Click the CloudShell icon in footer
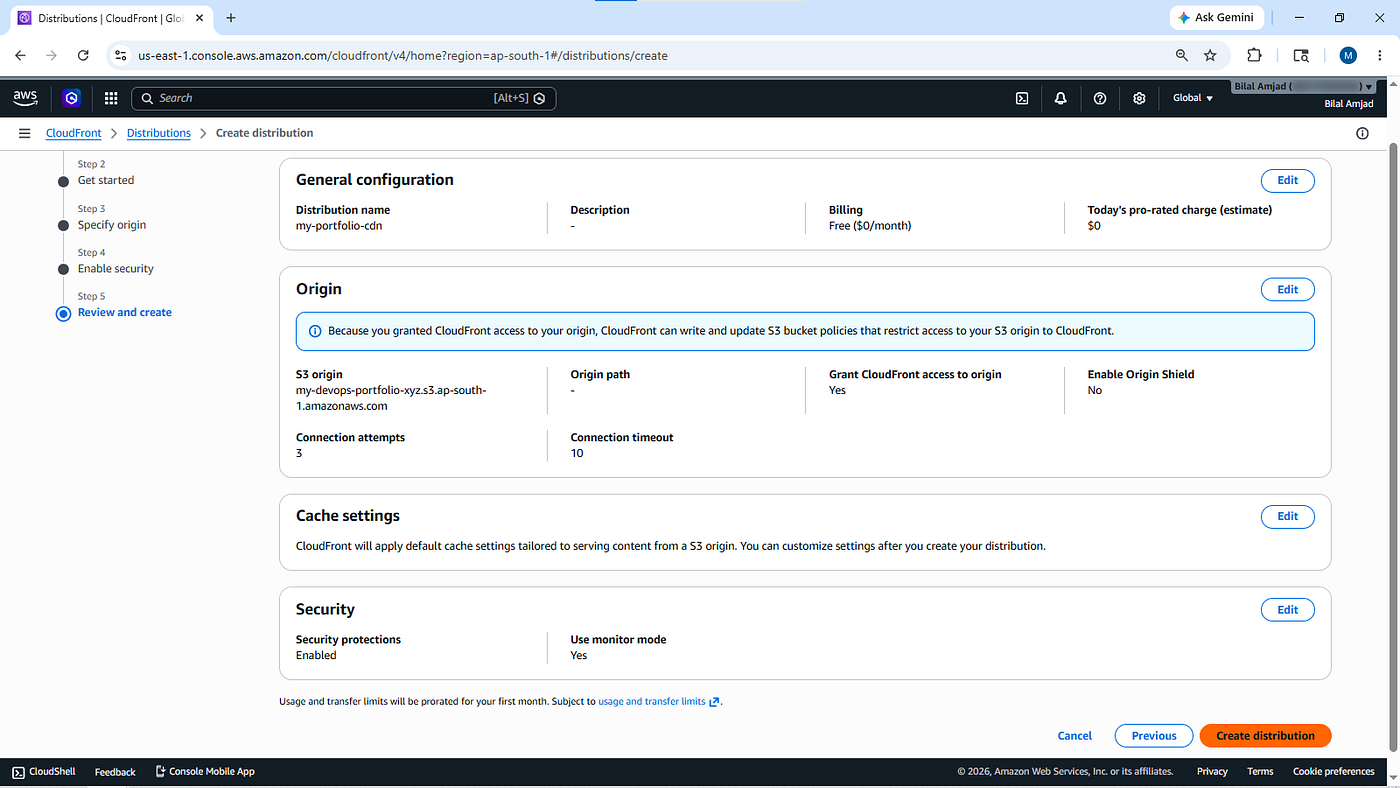This screenshot has width=1400, height=788. tap(18, 772)
